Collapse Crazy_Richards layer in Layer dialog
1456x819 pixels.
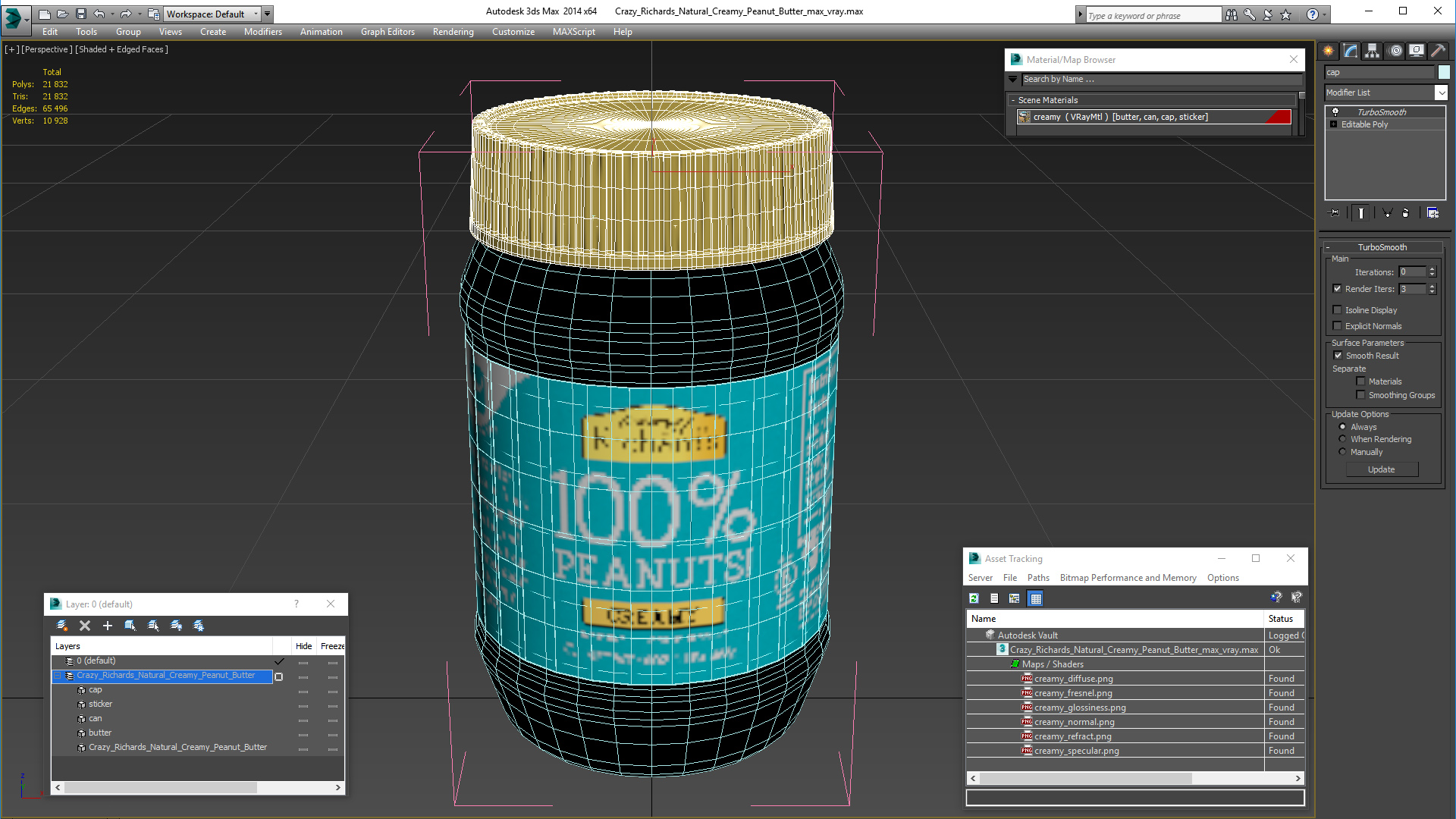pos(57,676)
